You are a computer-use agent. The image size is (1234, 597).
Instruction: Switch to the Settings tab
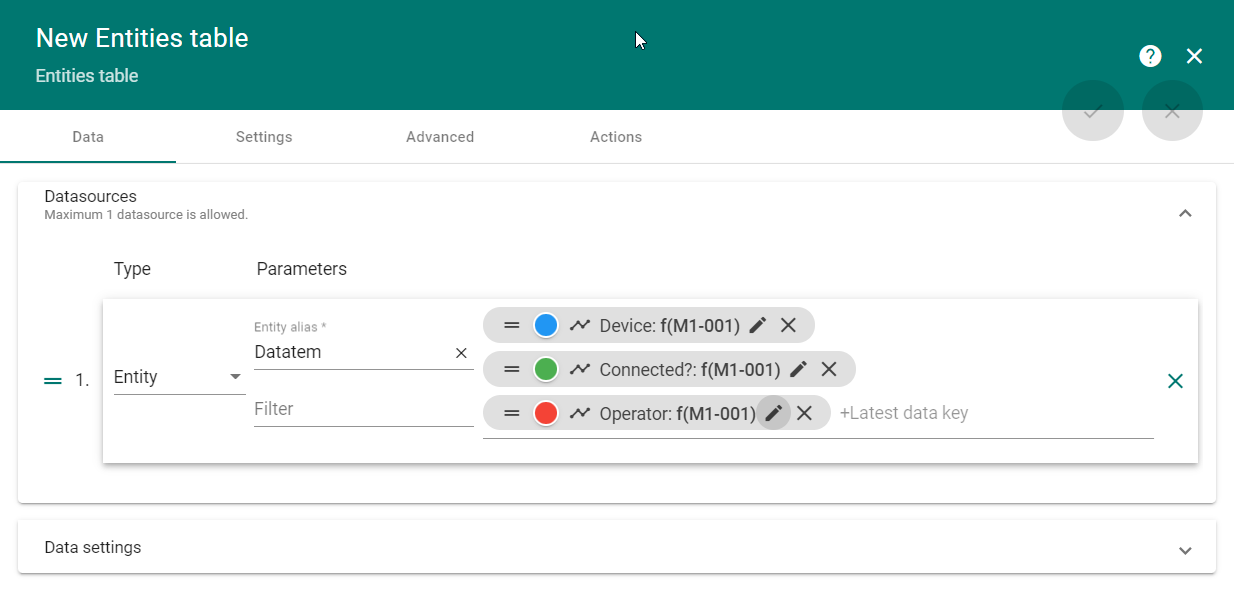point(264,137)
